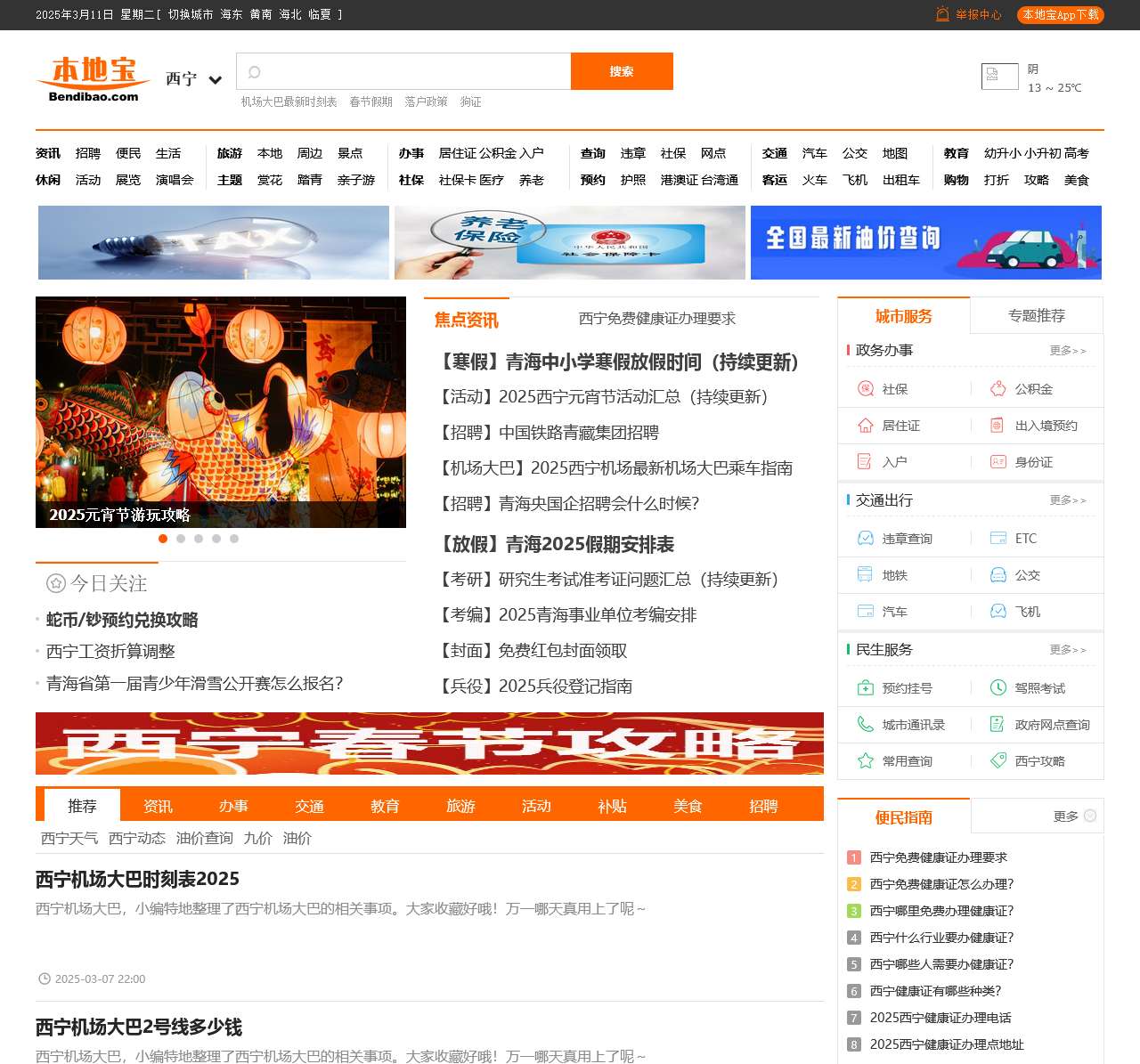Click the residence permit (居住证) house icon
This screenshot has width=1140, height=1064.
tap(865, 426)
